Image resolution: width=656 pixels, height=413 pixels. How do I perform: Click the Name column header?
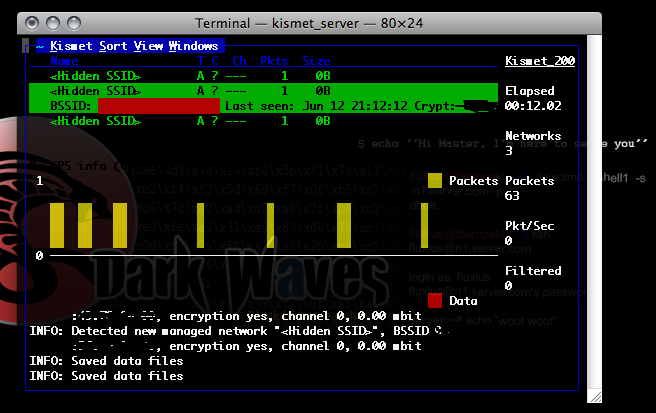coord(64,61)
